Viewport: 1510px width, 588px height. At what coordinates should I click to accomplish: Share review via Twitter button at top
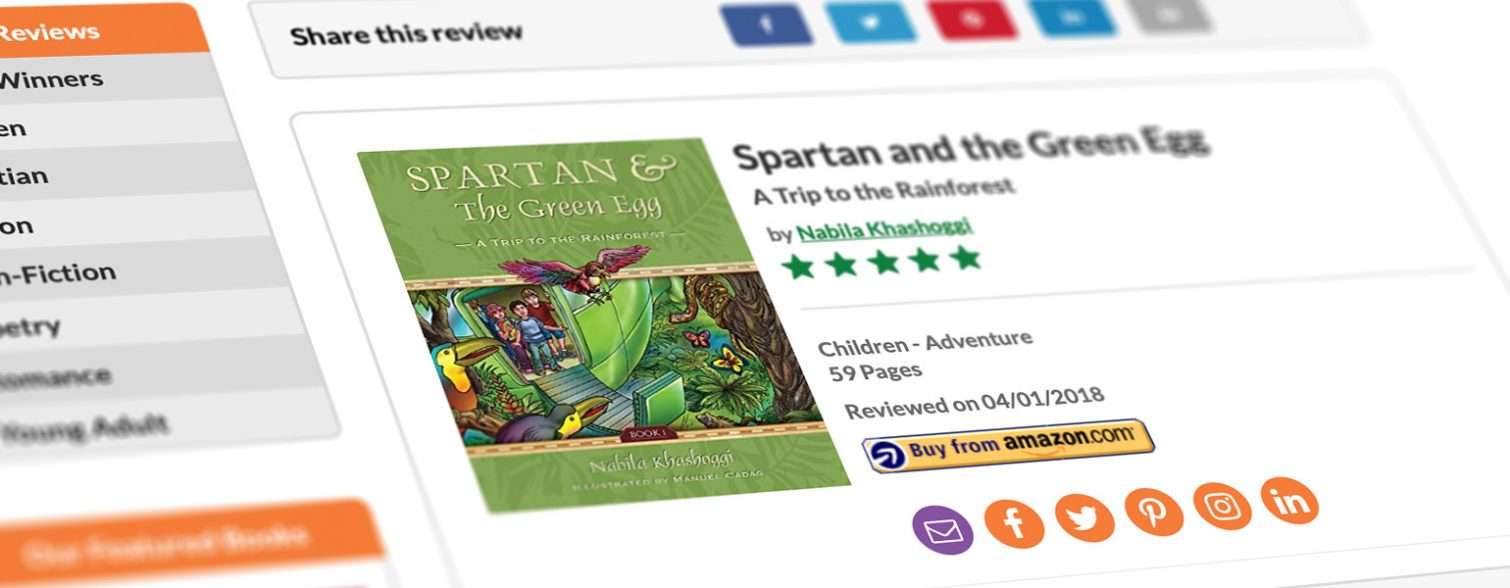[870, 21]
